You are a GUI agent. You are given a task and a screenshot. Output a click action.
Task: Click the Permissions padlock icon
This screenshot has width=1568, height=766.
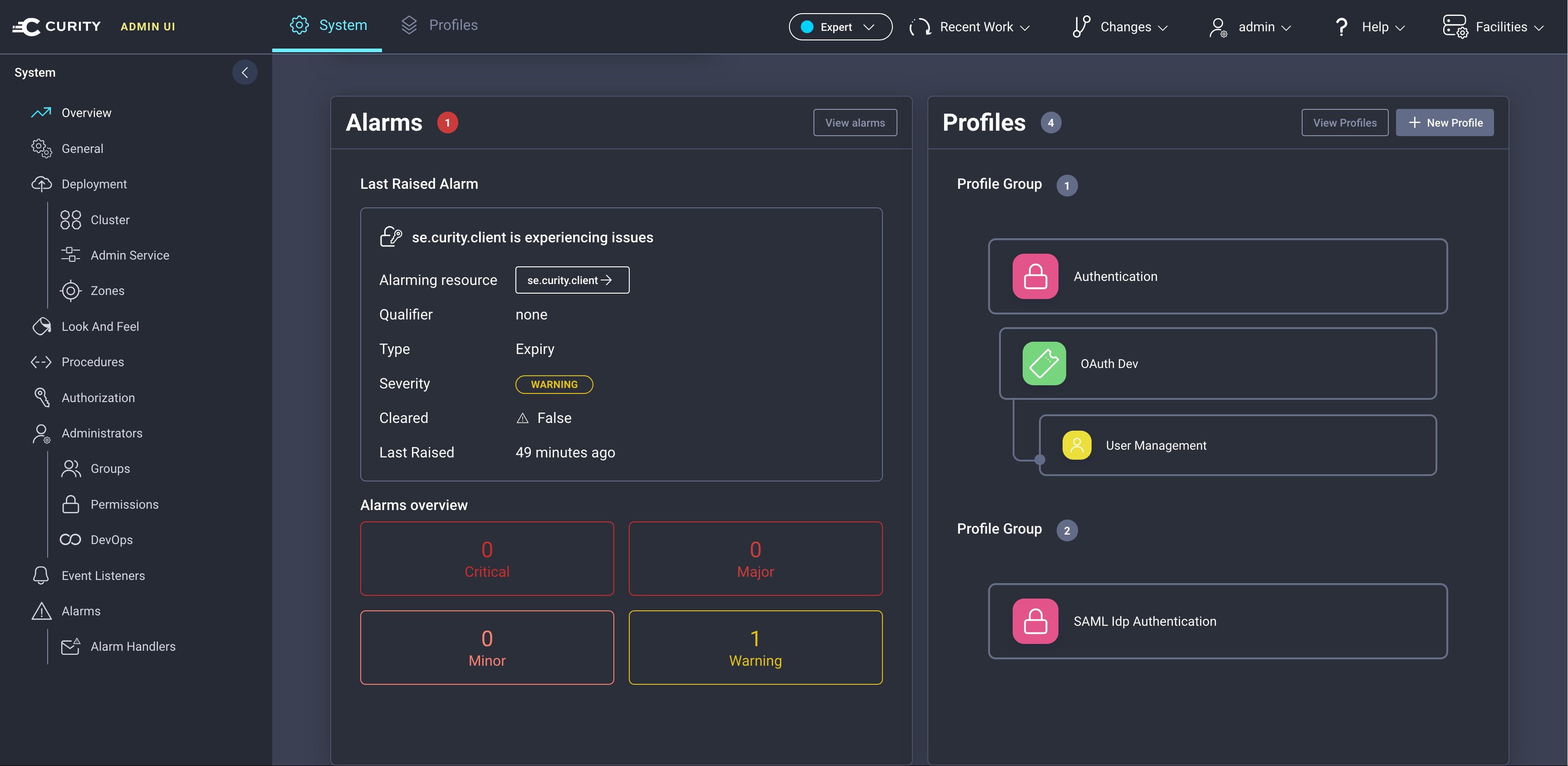point(71,504)
